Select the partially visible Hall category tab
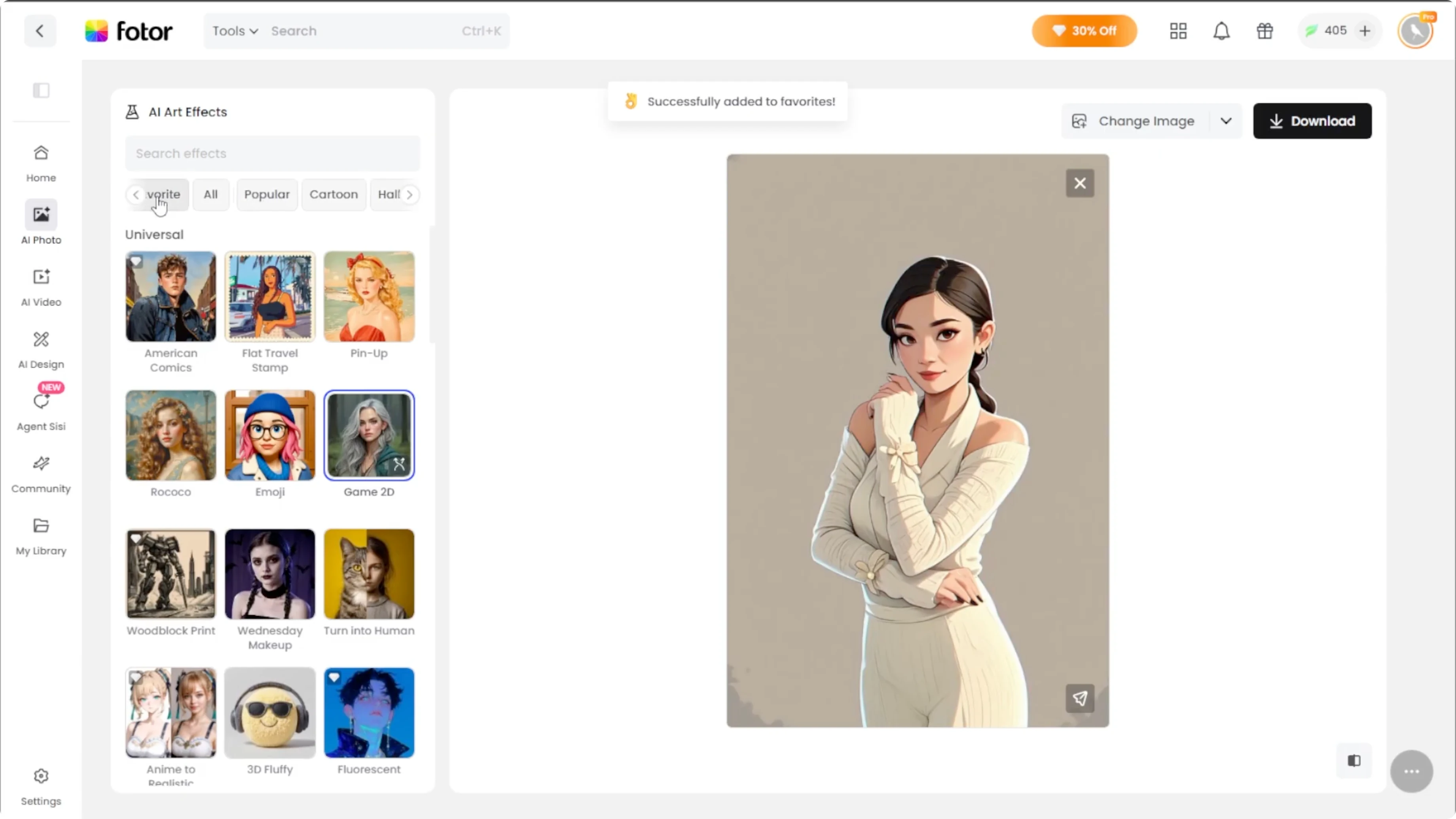The image size is (1456, 819). 388,194
